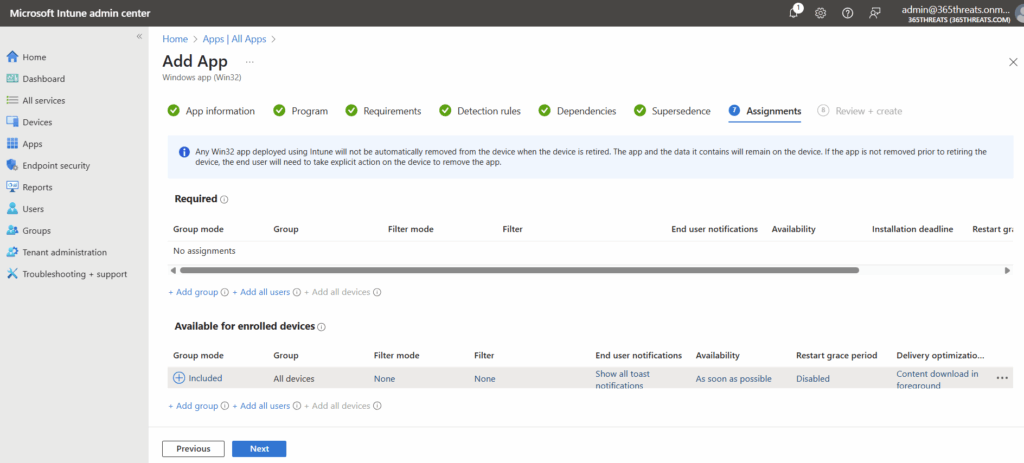The height and width of the screenshot is (463, 1024).
Task: Open the notifications bell icon
Action: coord(795,12)
